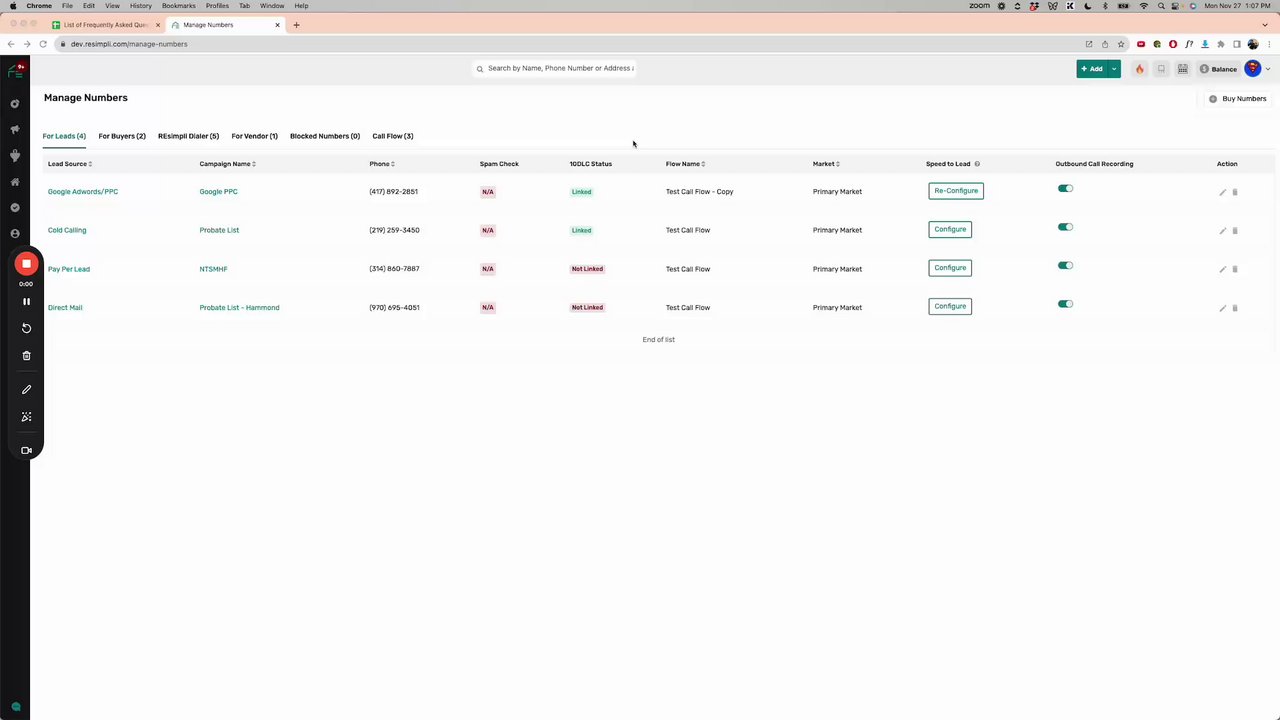Edit the Cold Calling row pencil icon
This screenshot has height=720, width=1280.
1222,231
